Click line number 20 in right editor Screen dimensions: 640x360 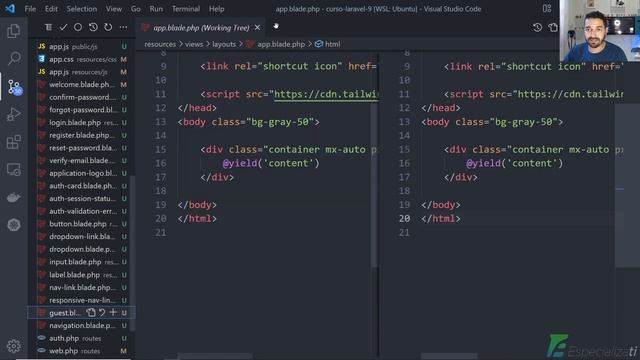(404, 219)
